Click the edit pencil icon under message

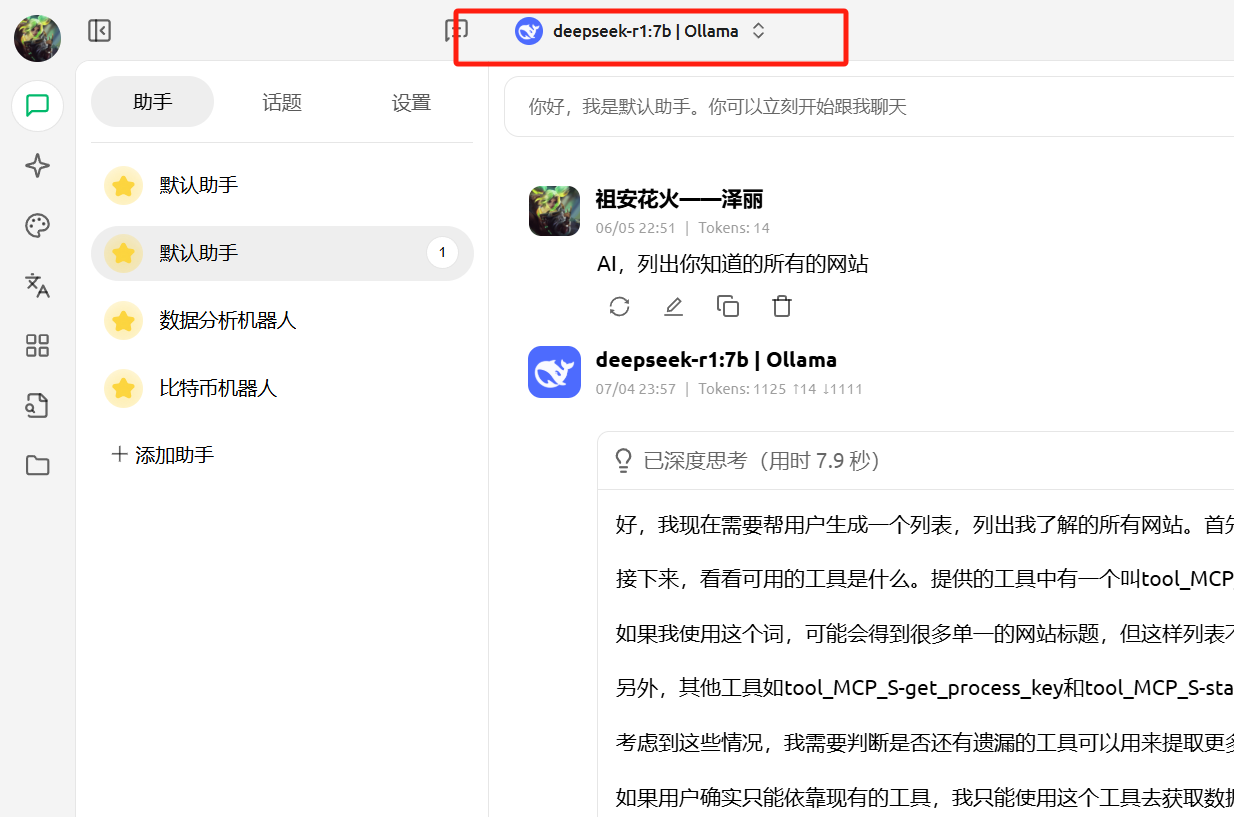tap(674, 307)
